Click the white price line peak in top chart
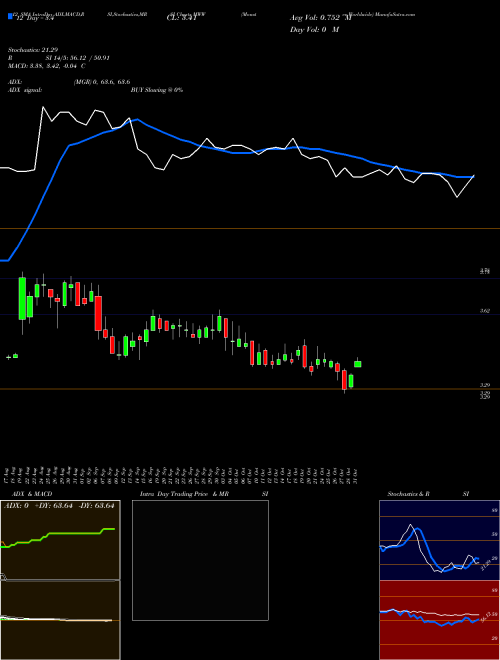The image size is (500, 660). click(x=43, y=108)
